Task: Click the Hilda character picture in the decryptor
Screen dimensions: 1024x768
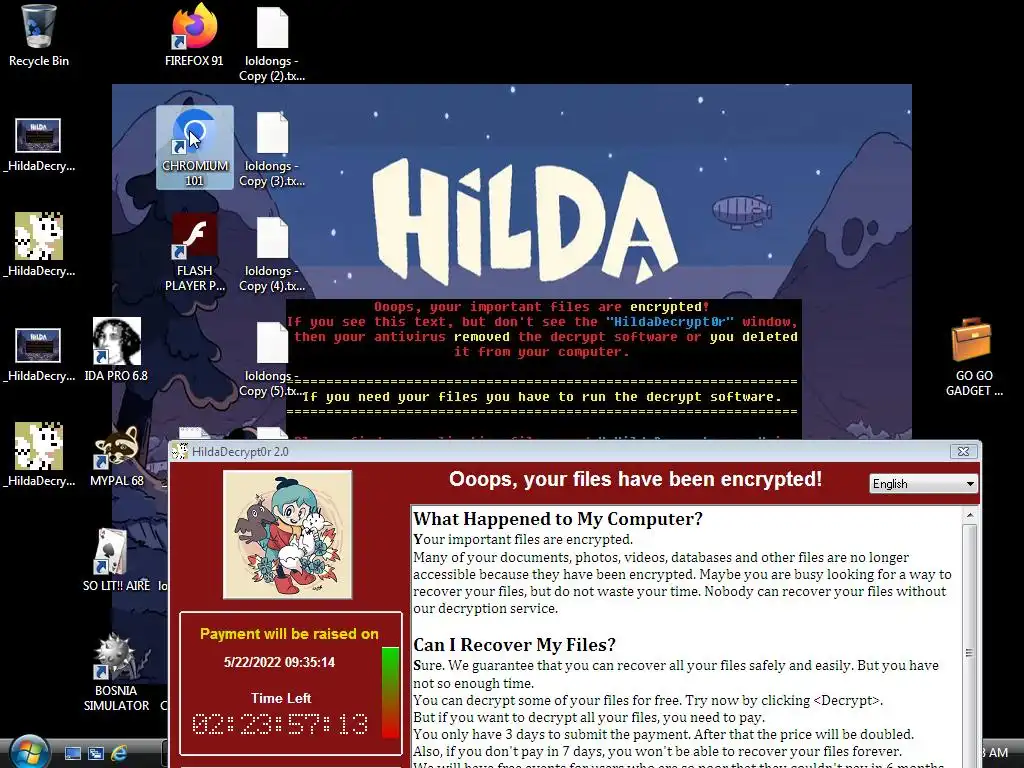Action: 287,534
